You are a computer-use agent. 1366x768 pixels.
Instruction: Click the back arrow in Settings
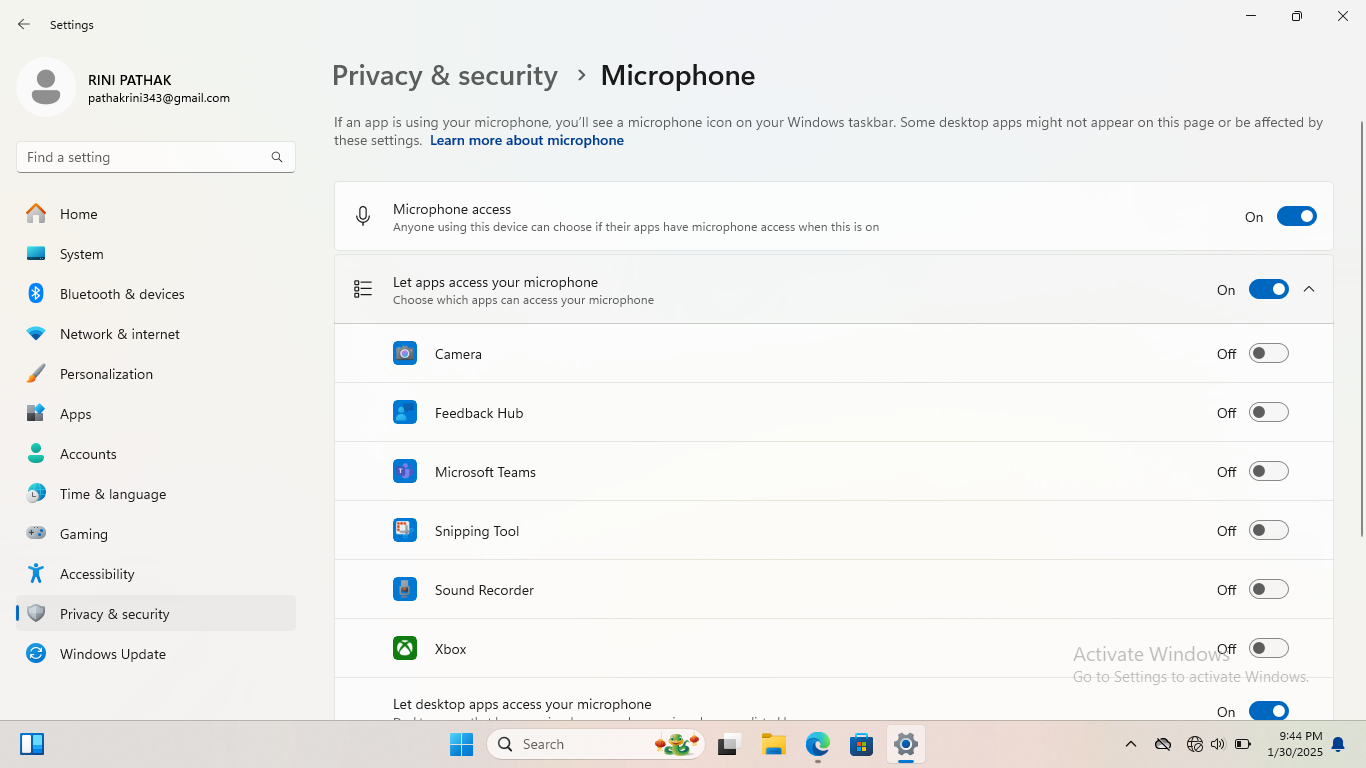click(x=24, y=24)
